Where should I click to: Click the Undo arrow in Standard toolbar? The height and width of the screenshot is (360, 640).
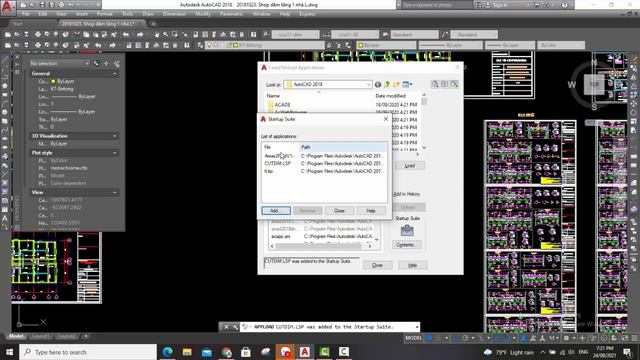click(x=126, y=35)
